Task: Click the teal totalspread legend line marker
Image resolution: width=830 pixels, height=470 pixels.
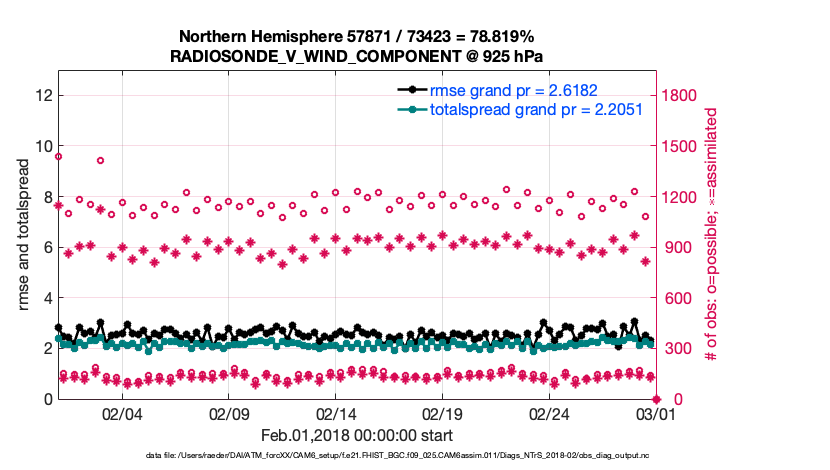Action: click(411, 109)
